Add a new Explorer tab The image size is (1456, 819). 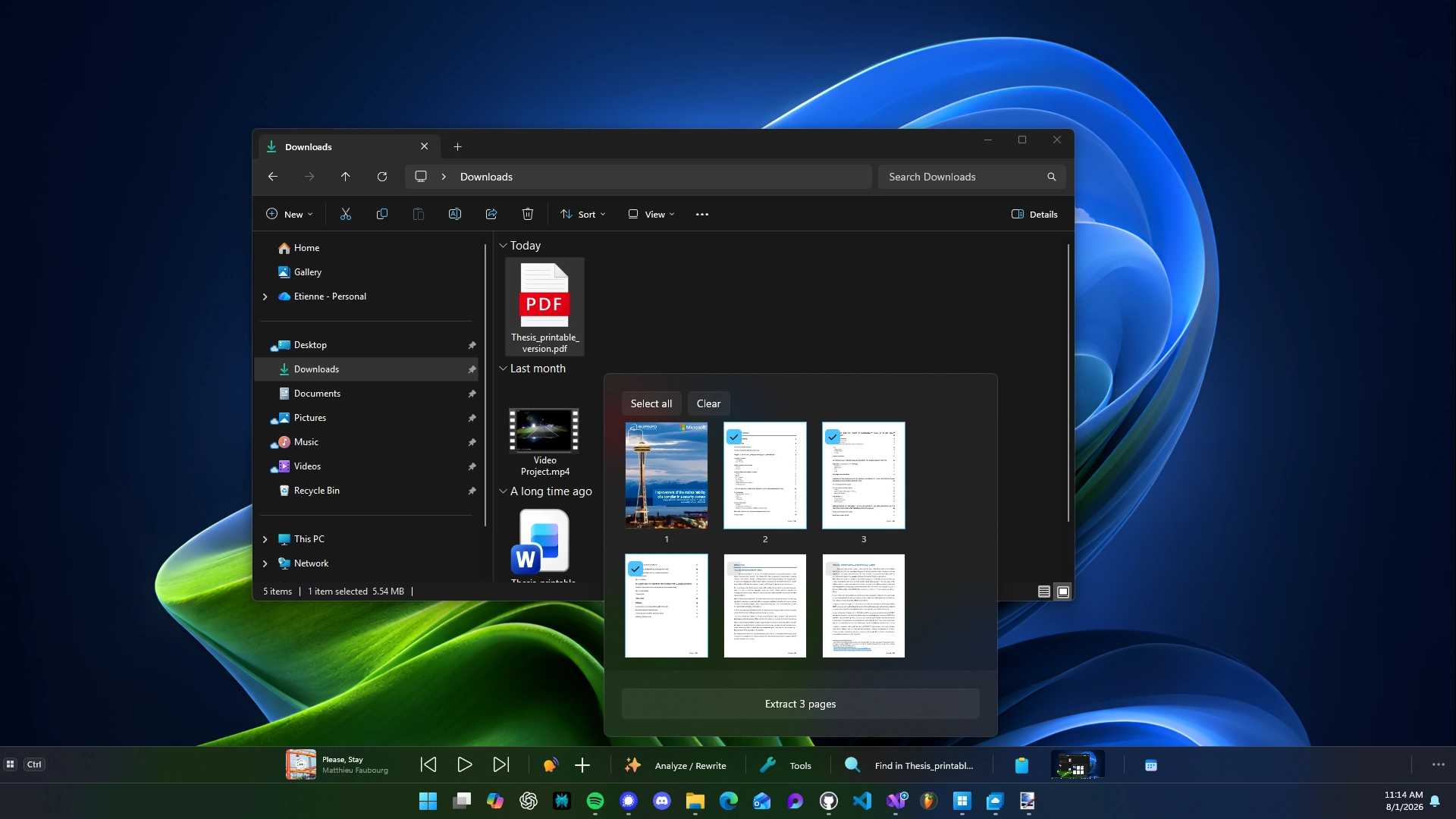(x=457, y=147)
